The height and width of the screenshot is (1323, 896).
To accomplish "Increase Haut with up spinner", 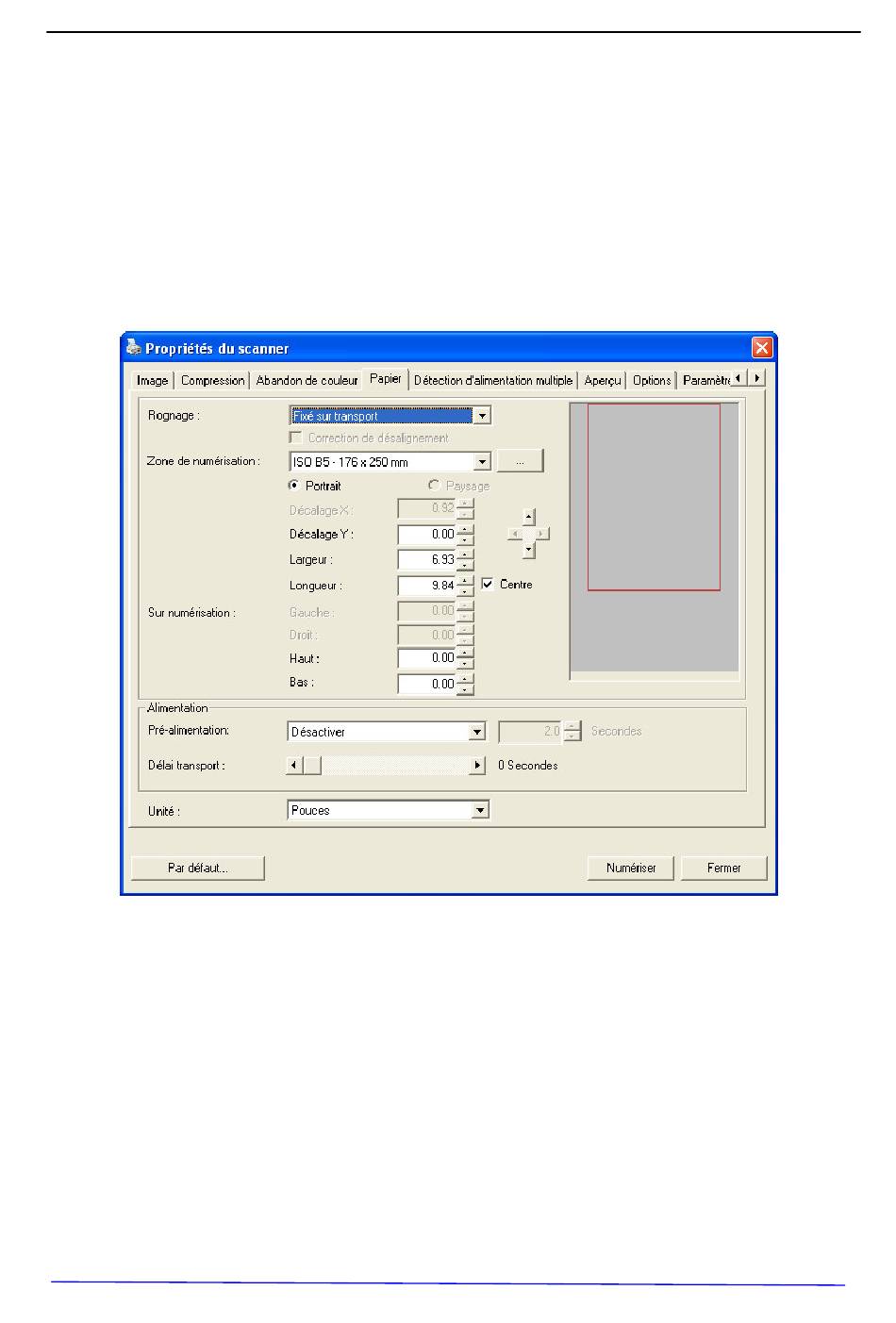I will (465, 653).
